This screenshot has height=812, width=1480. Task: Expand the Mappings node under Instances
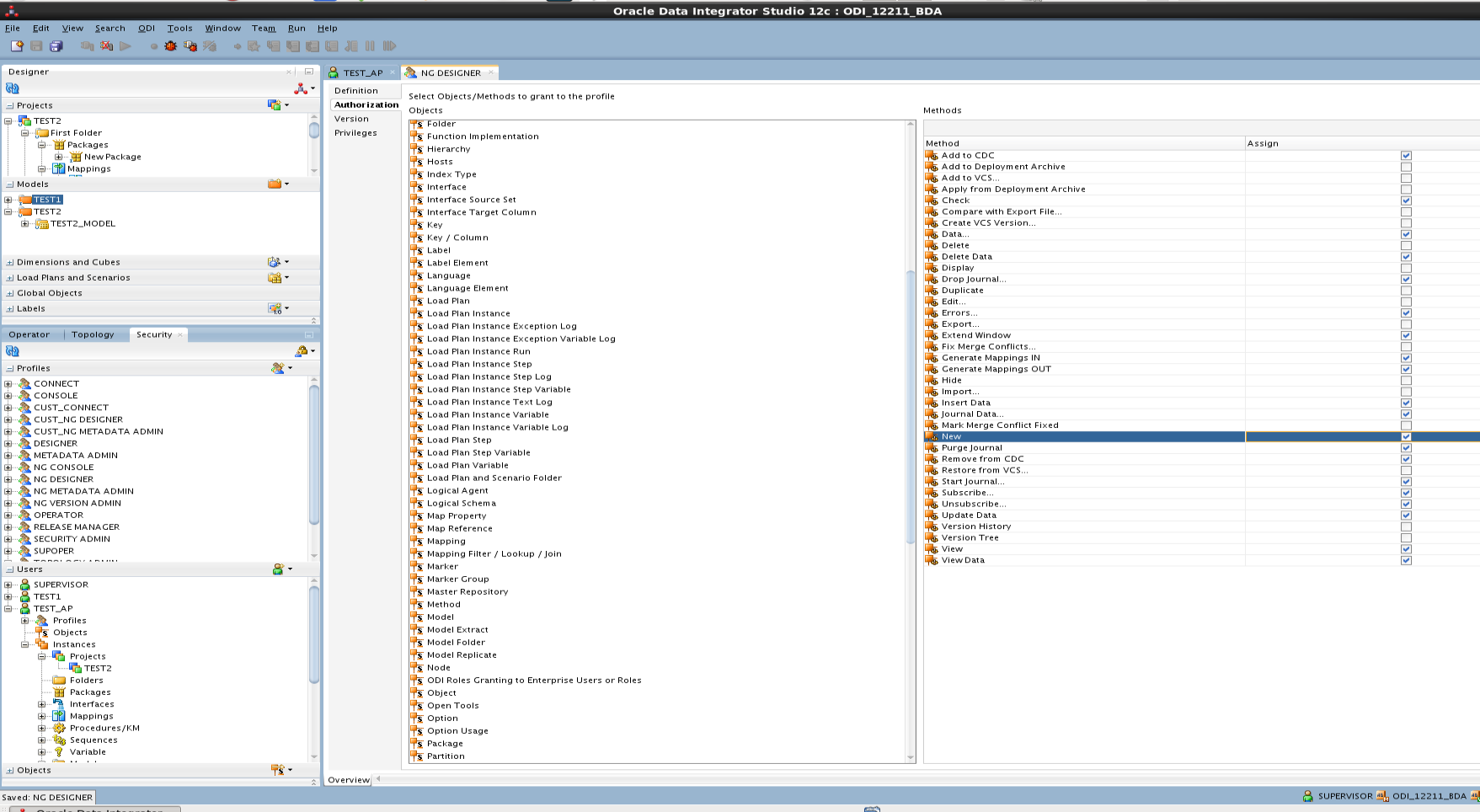pos(42,716)
